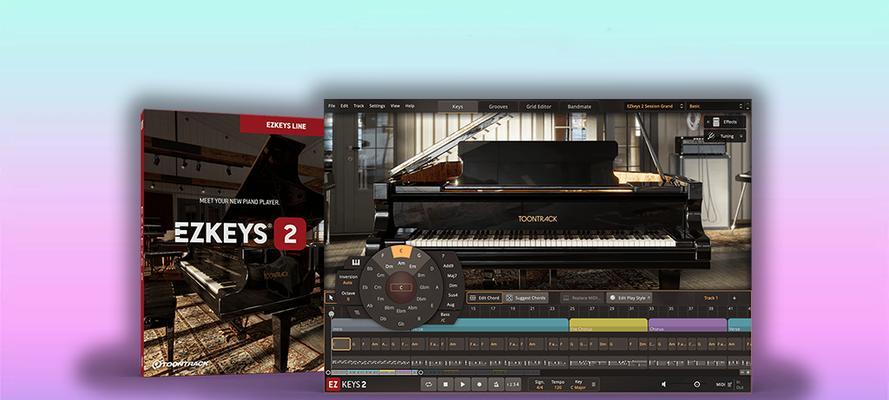Switch to the Keys tab

tap(458, 107)
